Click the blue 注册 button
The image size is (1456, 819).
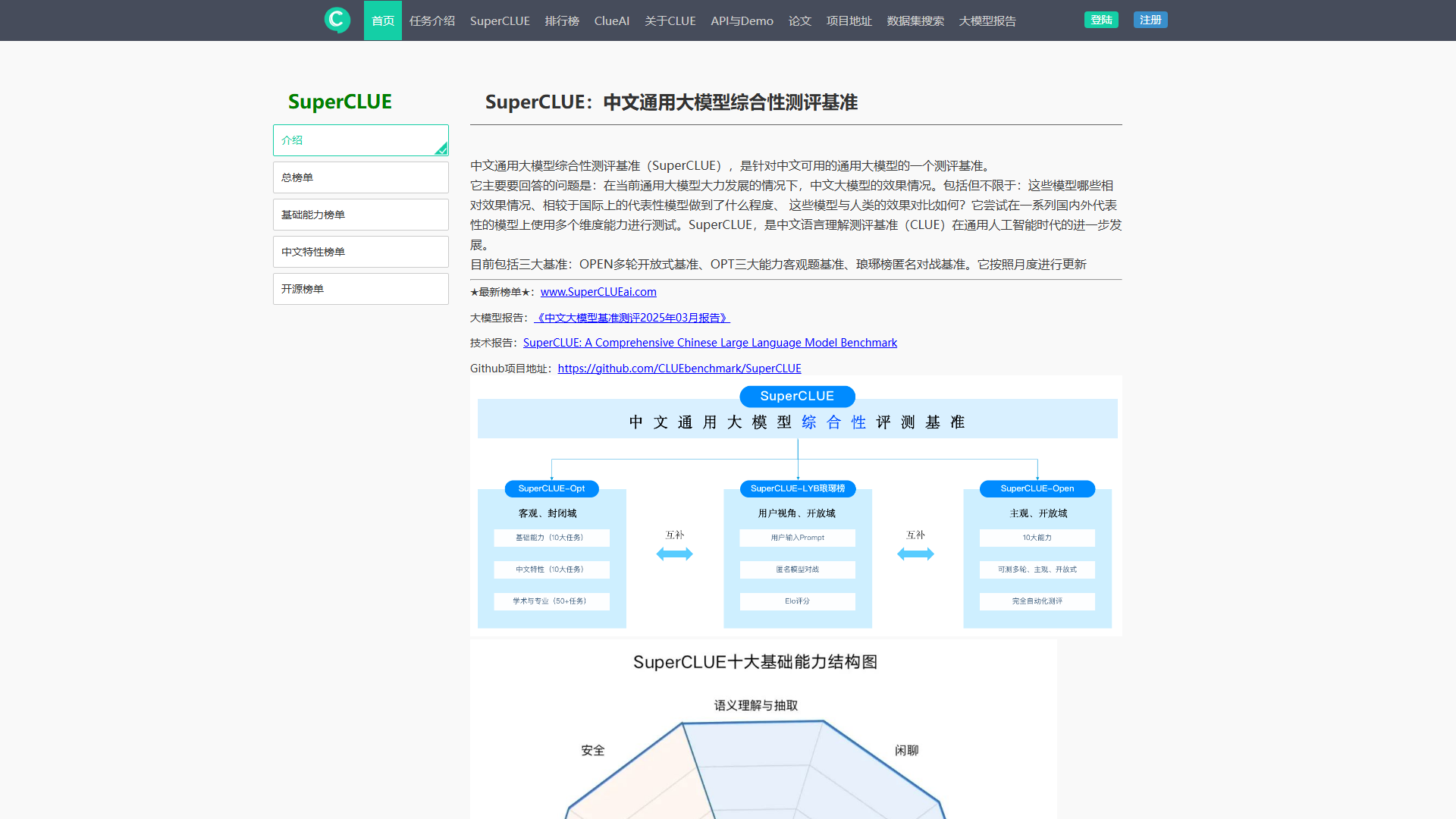[x=1150, y=20]
